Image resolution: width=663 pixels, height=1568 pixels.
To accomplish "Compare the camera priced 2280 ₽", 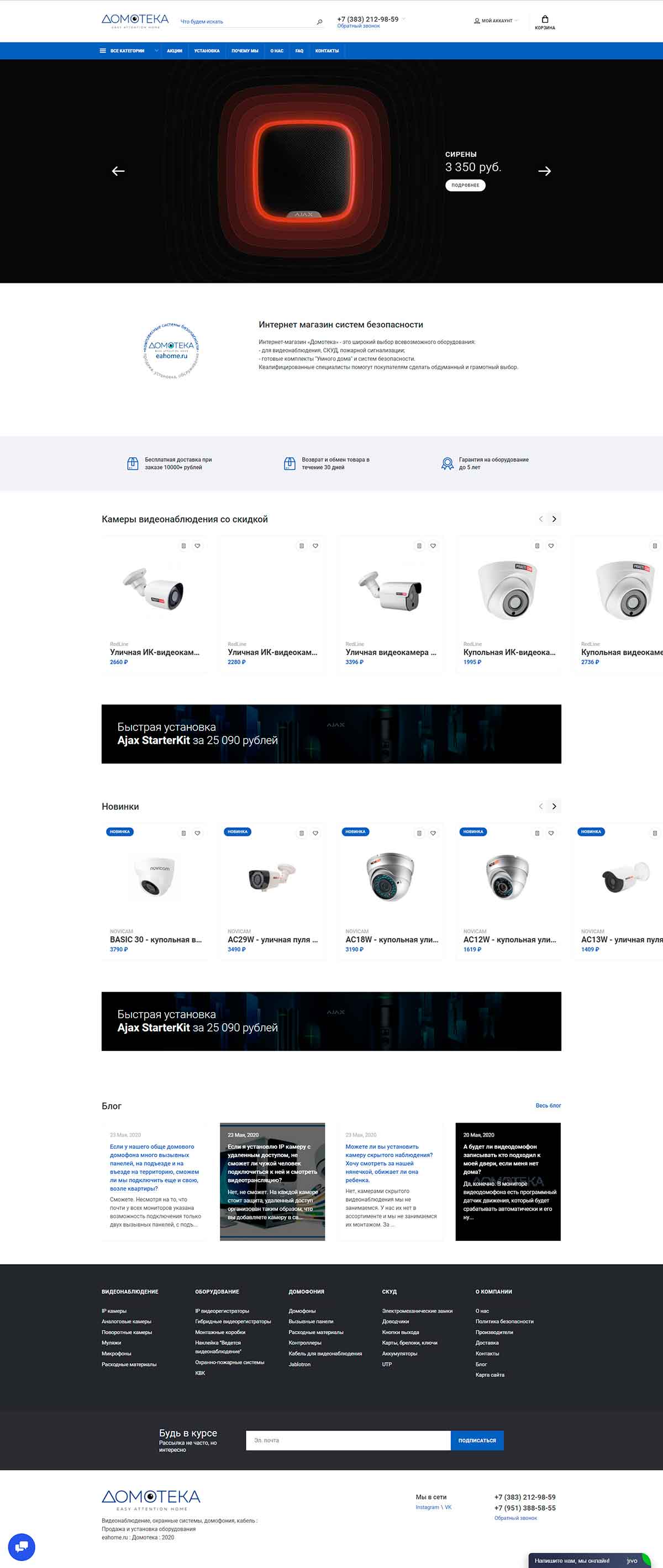I will coord(301,546).
